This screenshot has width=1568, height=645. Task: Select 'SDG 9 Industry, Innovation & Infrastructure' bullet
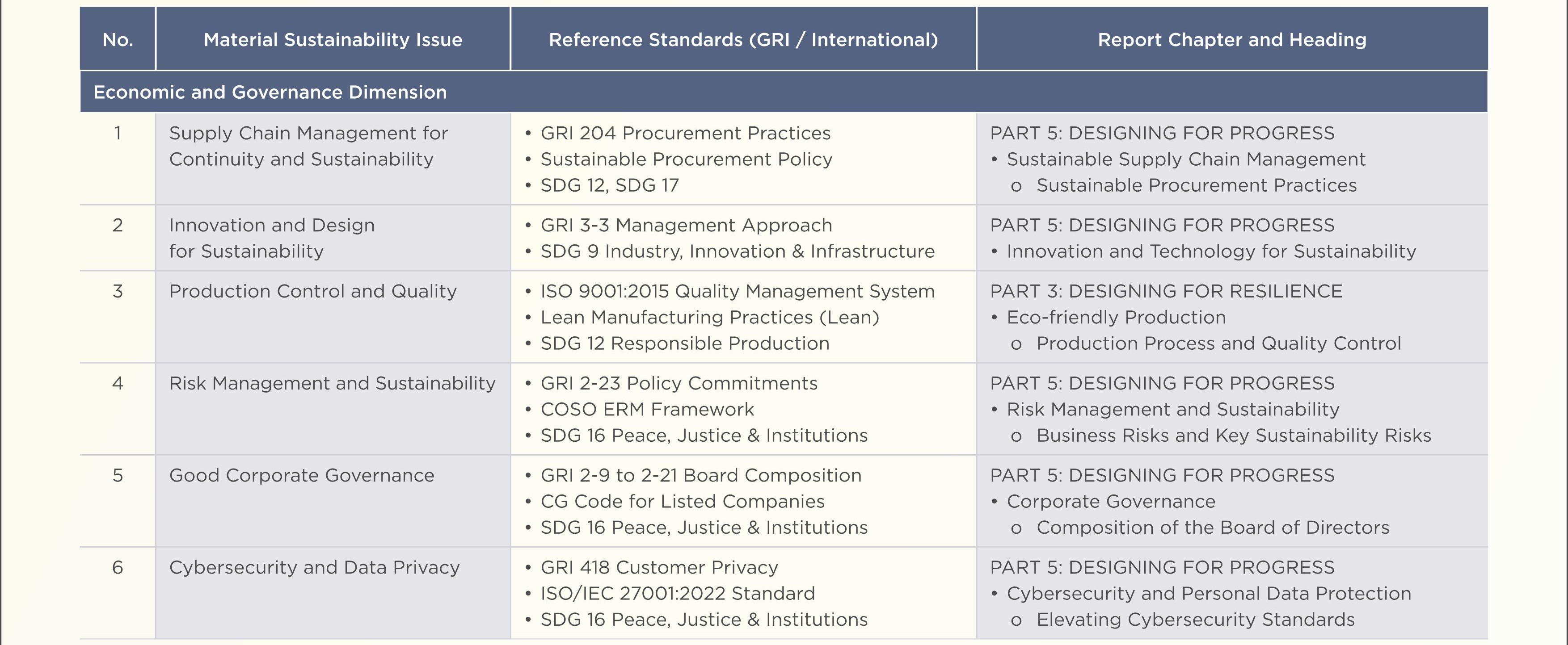pos(737,251)
